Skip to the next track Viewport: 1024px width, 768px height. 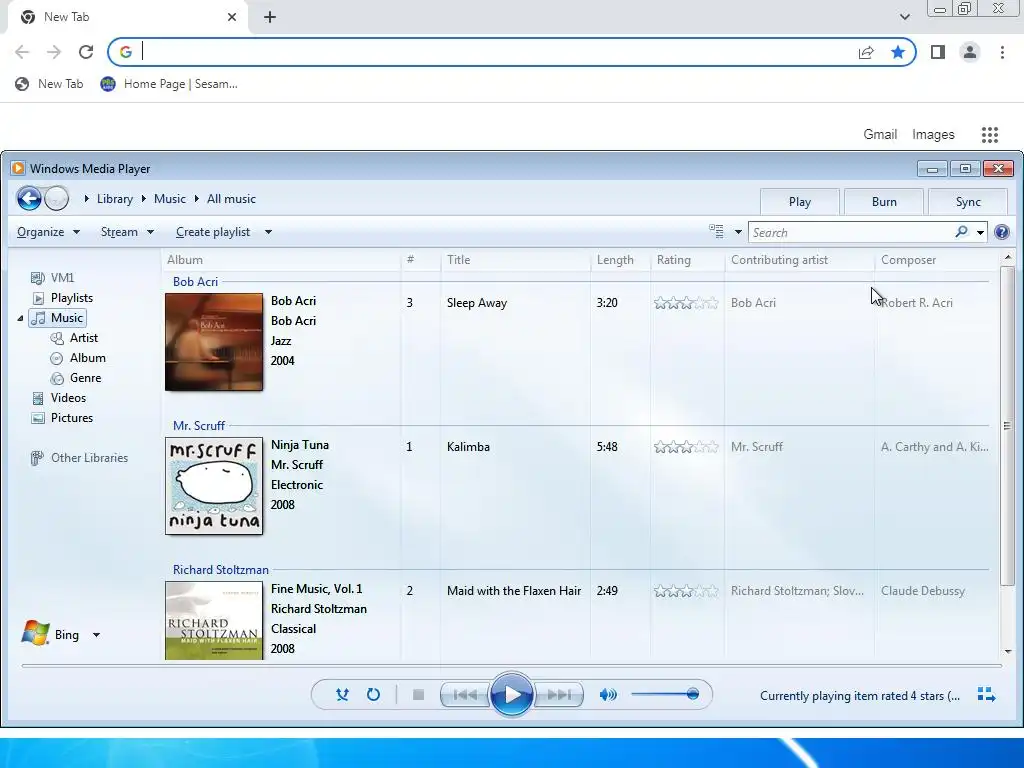pyautogui.click(x=559, y=695)
